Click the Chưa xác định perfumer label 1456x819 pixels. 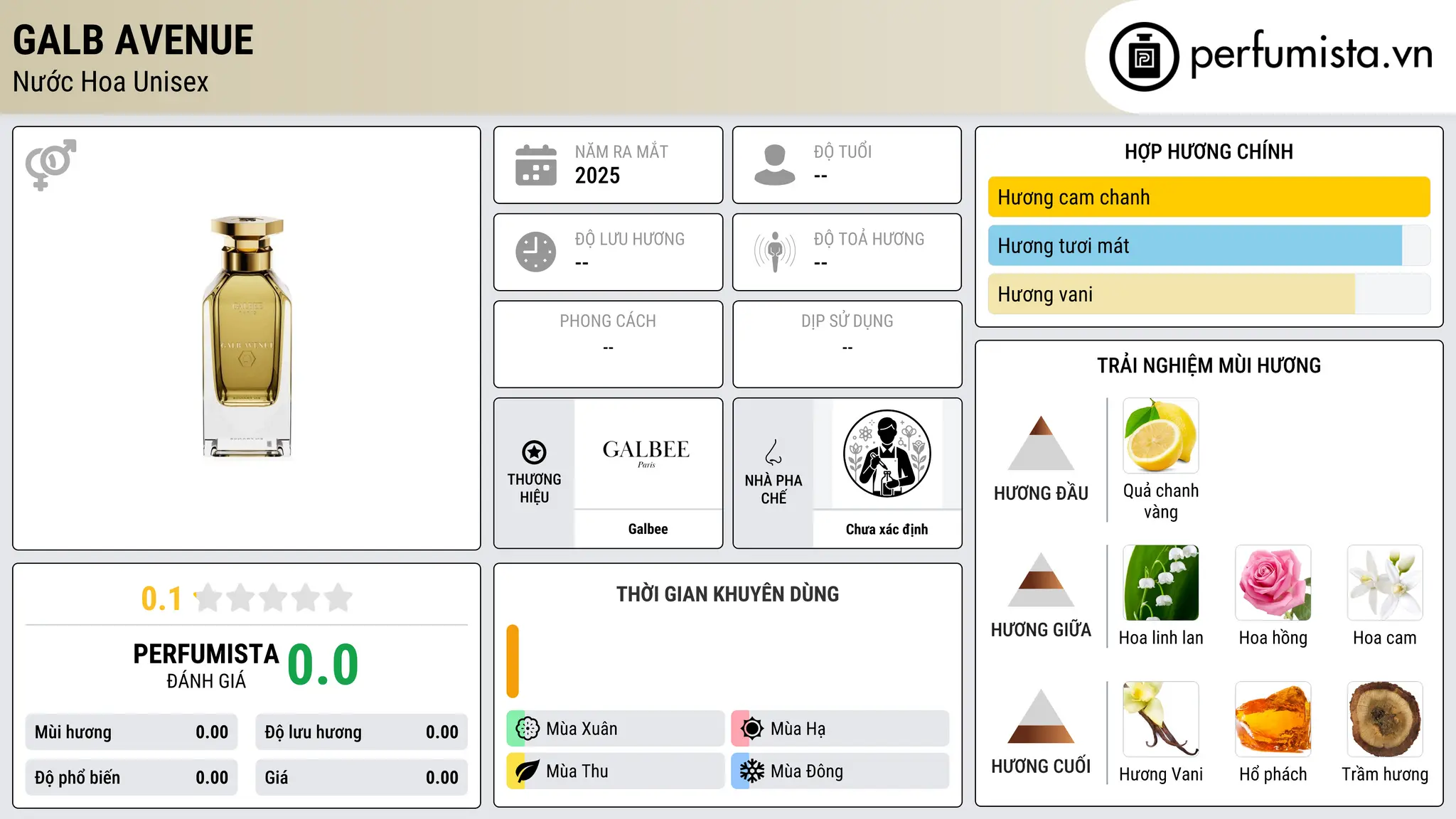click(x=887, y=529)
